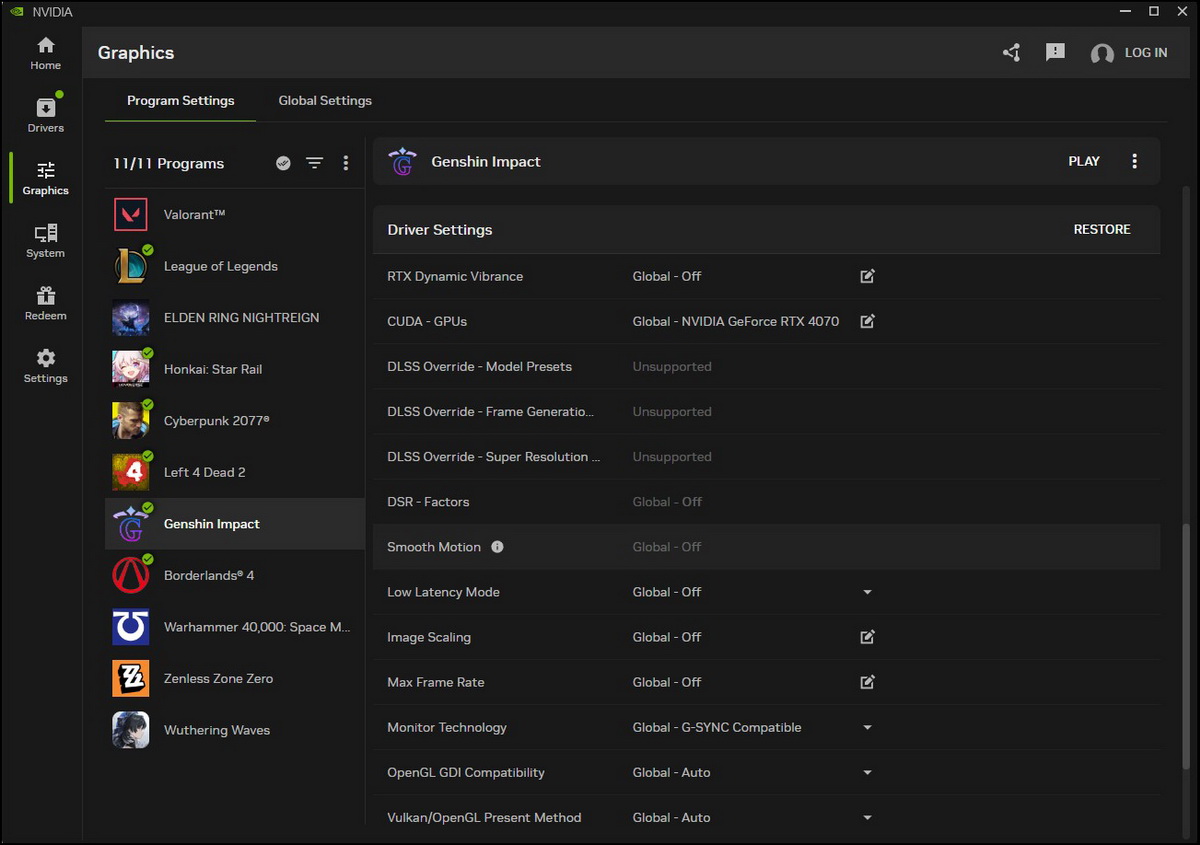The width and height of the screenshot is (1200, 845).
Task: Click the Smooth Motion info icon
Action: (498, 547)
